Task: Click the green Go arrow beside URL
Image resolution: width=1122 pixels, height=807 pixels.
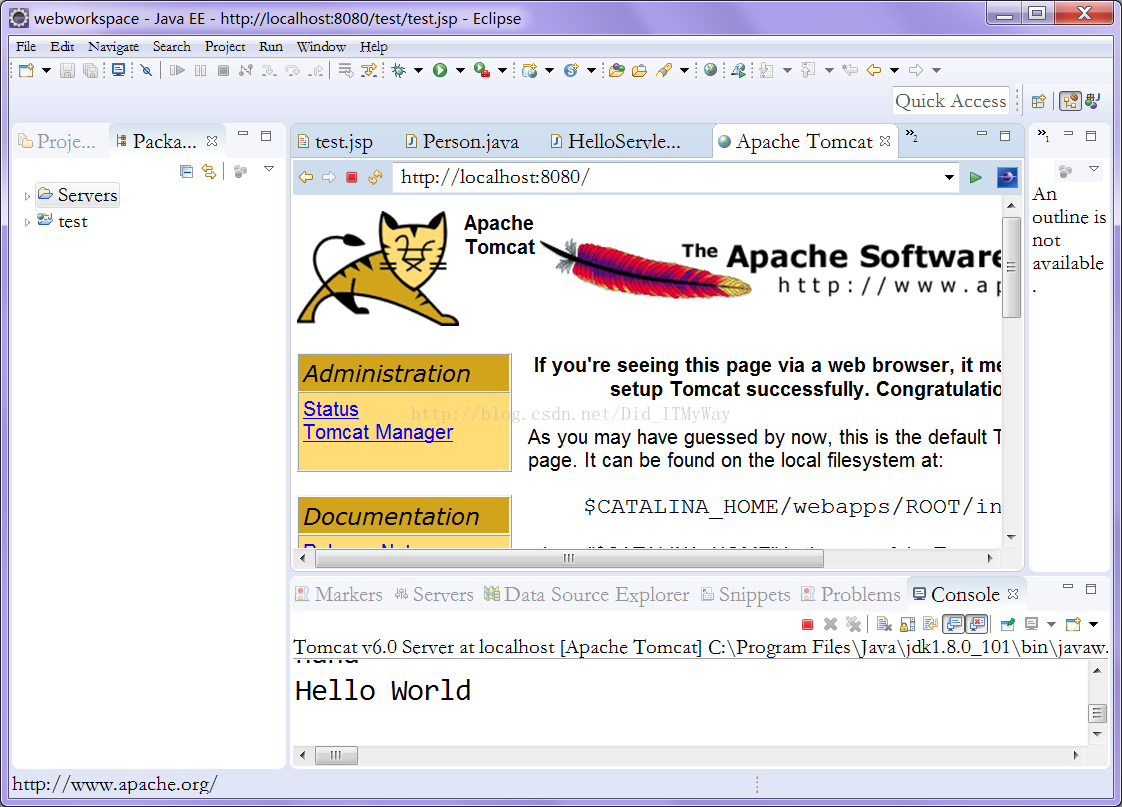Action: (x=975, y=177)
